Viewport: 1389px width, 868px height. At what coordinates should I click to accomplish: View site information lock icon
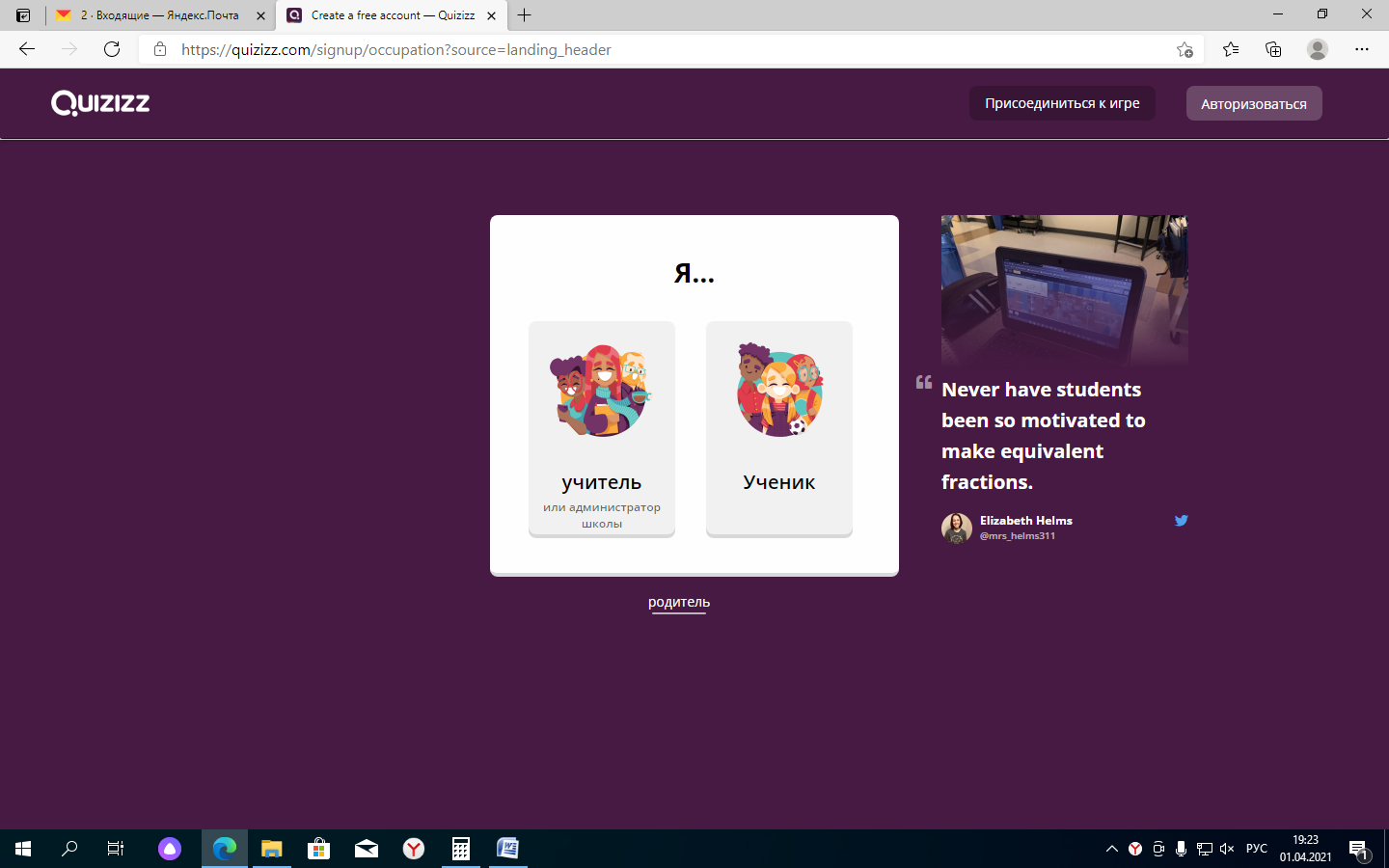(x=160, y=49)
